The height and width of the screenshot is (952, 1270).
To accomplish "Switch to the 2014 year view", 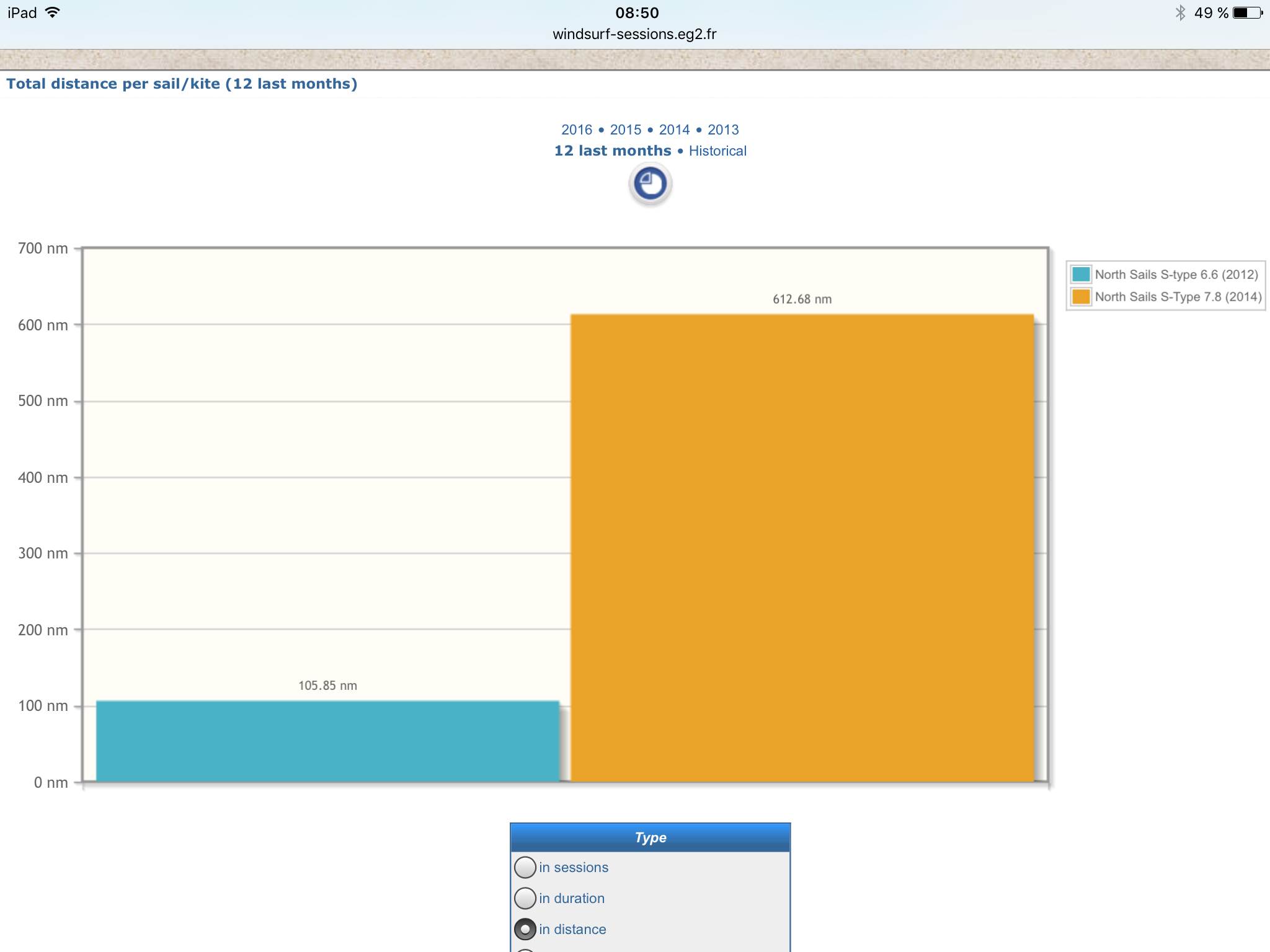I will click(674, 130).
